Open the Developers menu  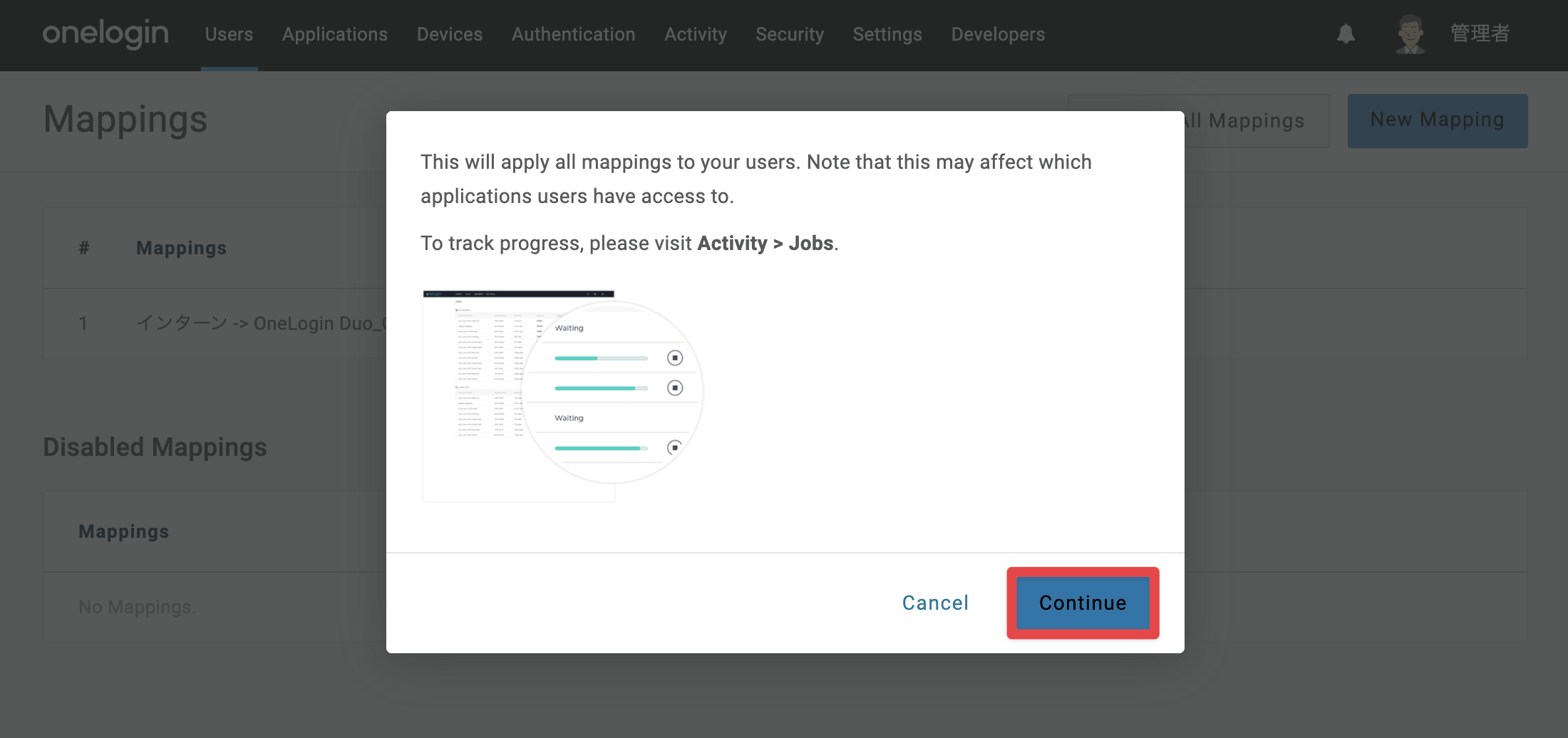point(998,34)
